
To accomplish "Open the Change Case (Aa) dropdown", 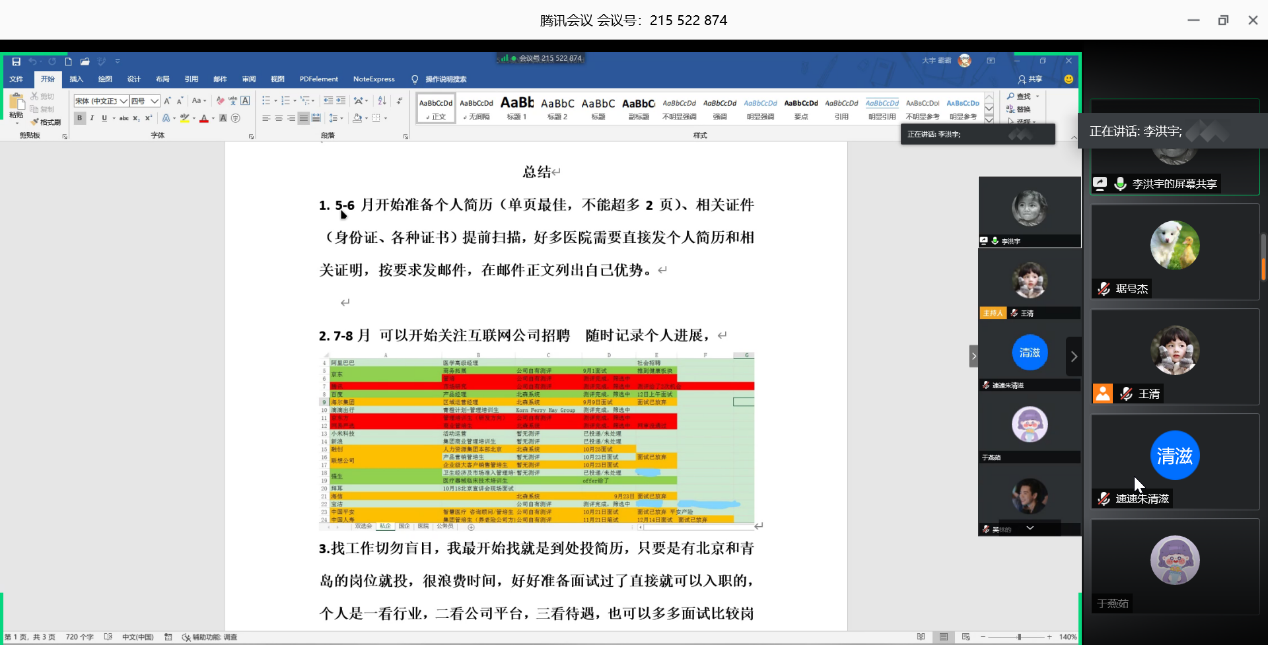I will tap(199, 101).
